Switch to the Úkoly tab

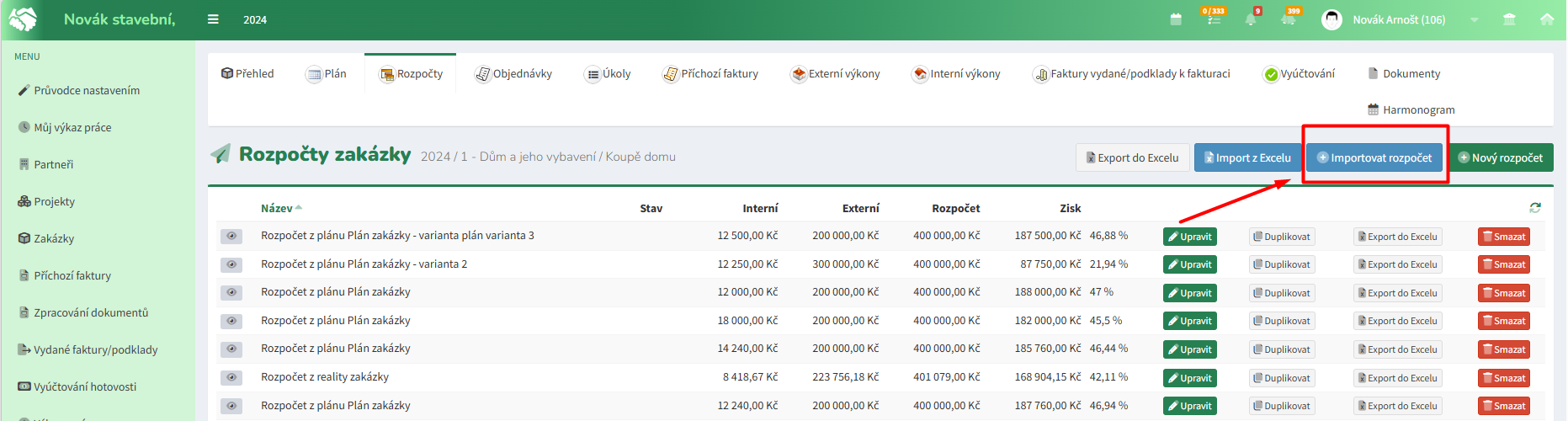coord(608,73)
